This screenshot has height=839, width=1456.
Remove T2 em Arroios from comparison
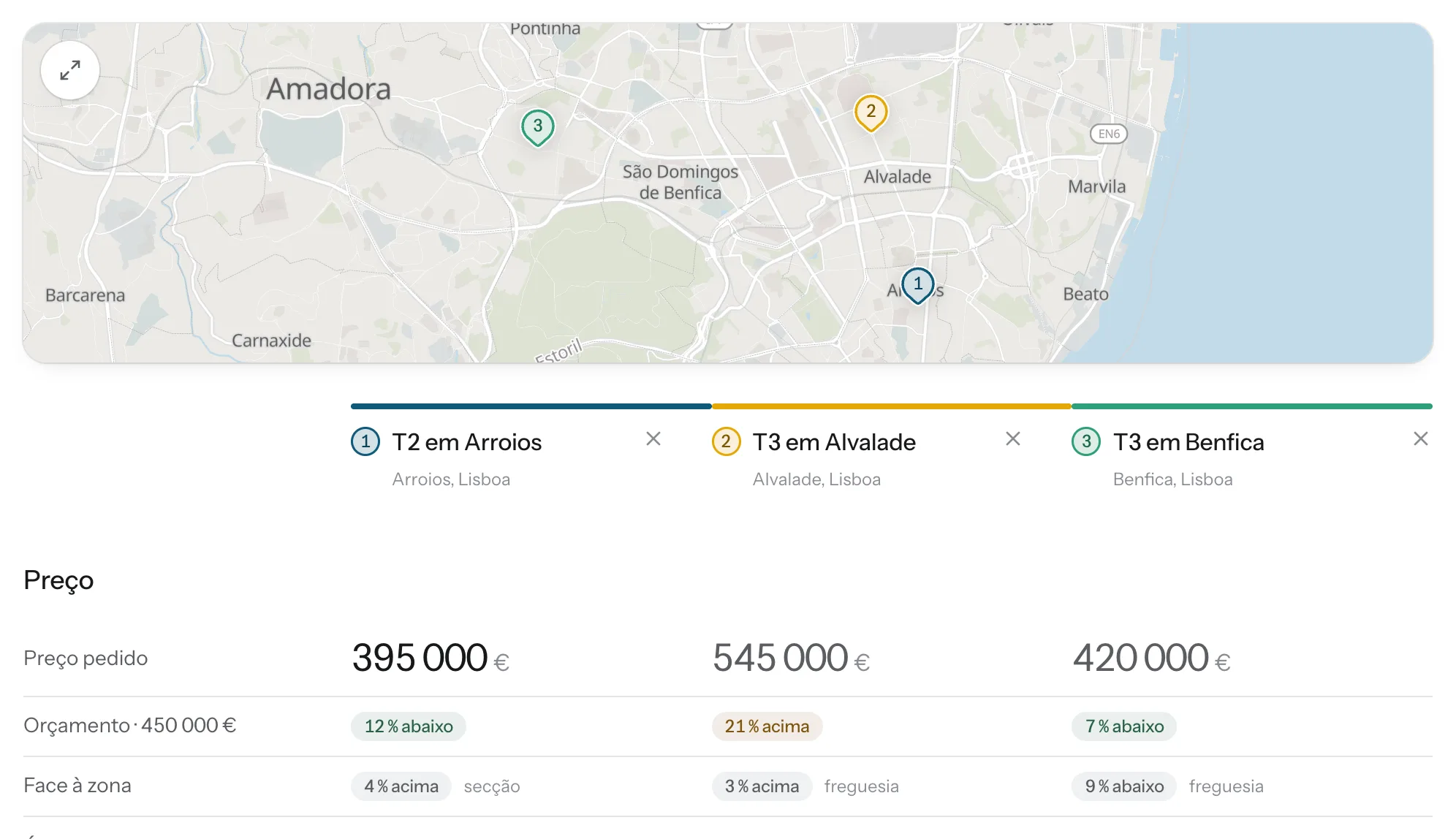653,439
